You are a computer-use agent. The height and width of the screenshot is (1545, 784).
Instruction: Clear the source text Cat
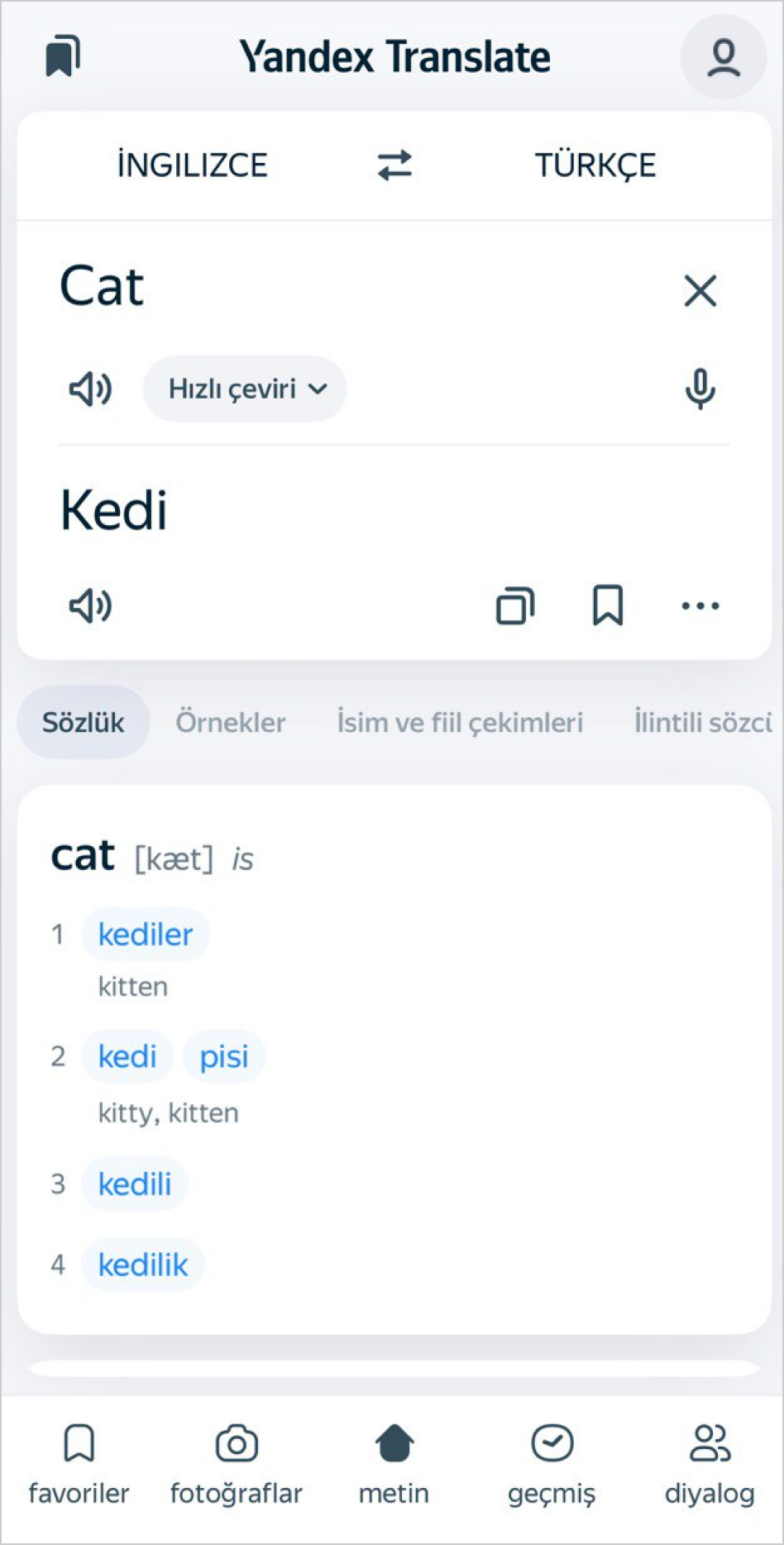coord(700,291)
